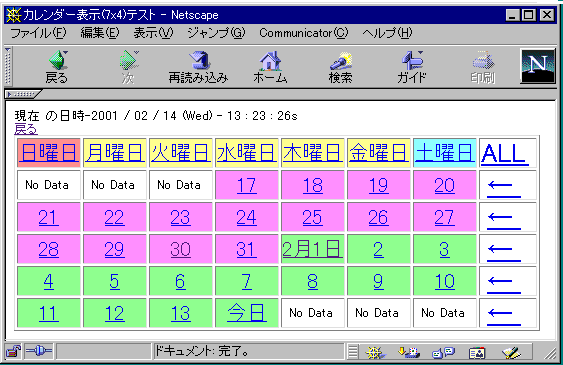Open the ジャンプ(G) menu
This screenshot has width=563, height=365.
click(x=216, y=33)
